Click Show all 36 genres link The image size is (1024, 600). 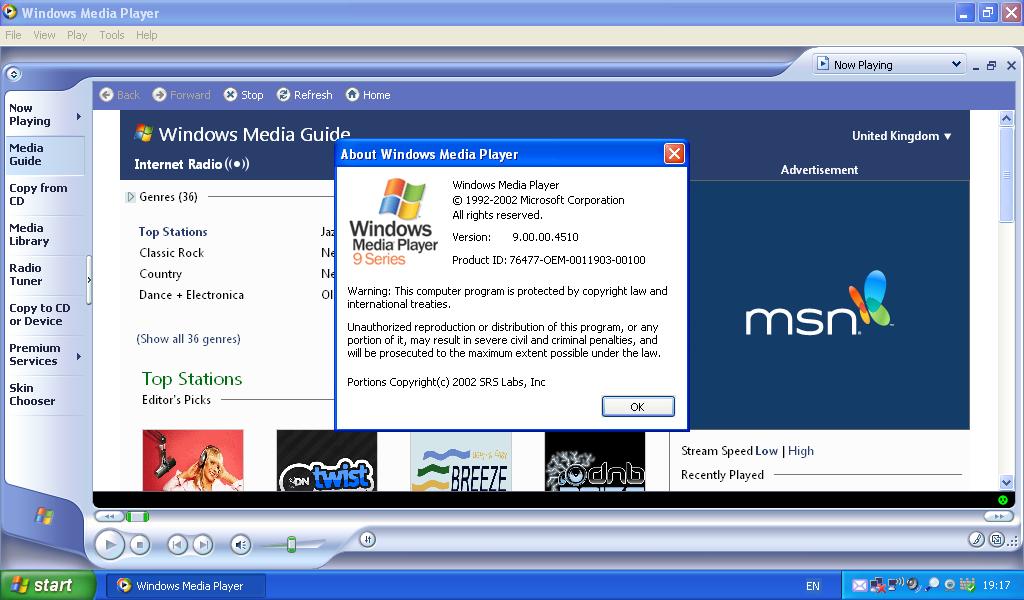(188, 339)
